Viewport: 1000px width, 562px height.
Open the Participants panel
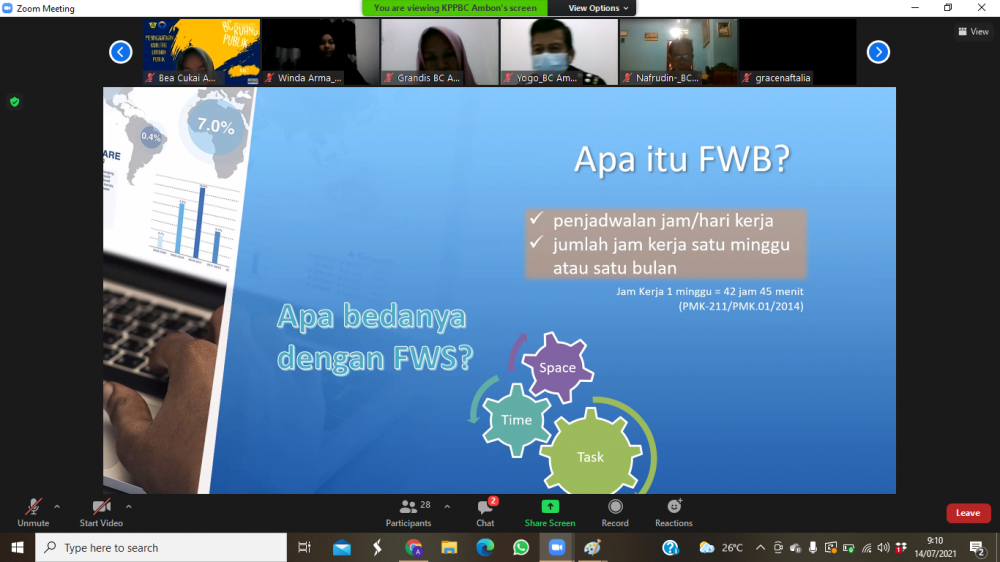(408, 512)
